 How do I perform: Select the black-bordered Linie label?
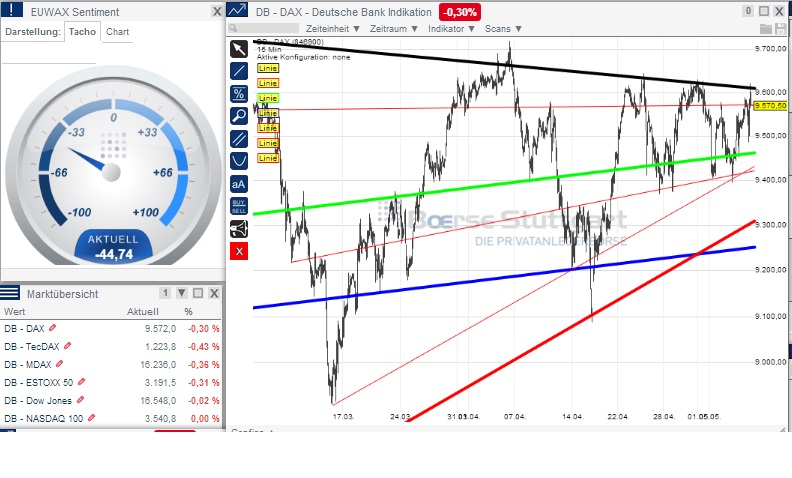click(268, 68)
